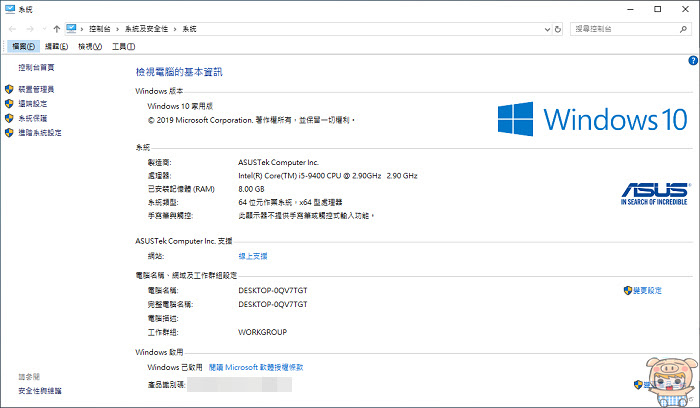Click the 檢視電腦的基本資訊 heading

click(179, 72)
